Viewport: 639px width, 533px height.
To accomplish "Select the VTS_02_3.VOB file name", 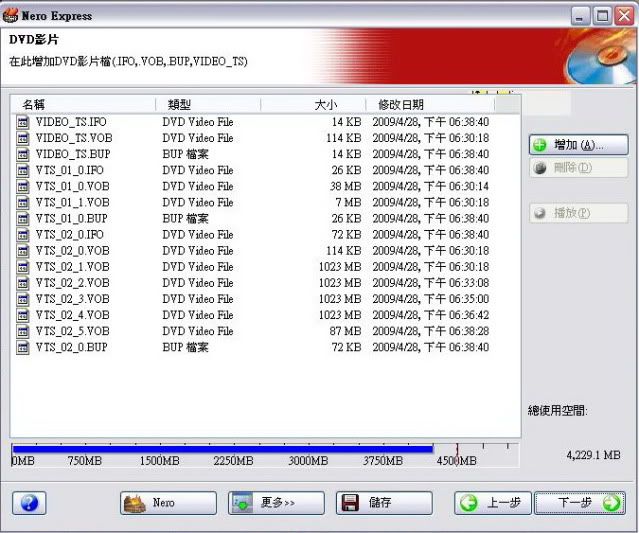I will coord(73,299).
